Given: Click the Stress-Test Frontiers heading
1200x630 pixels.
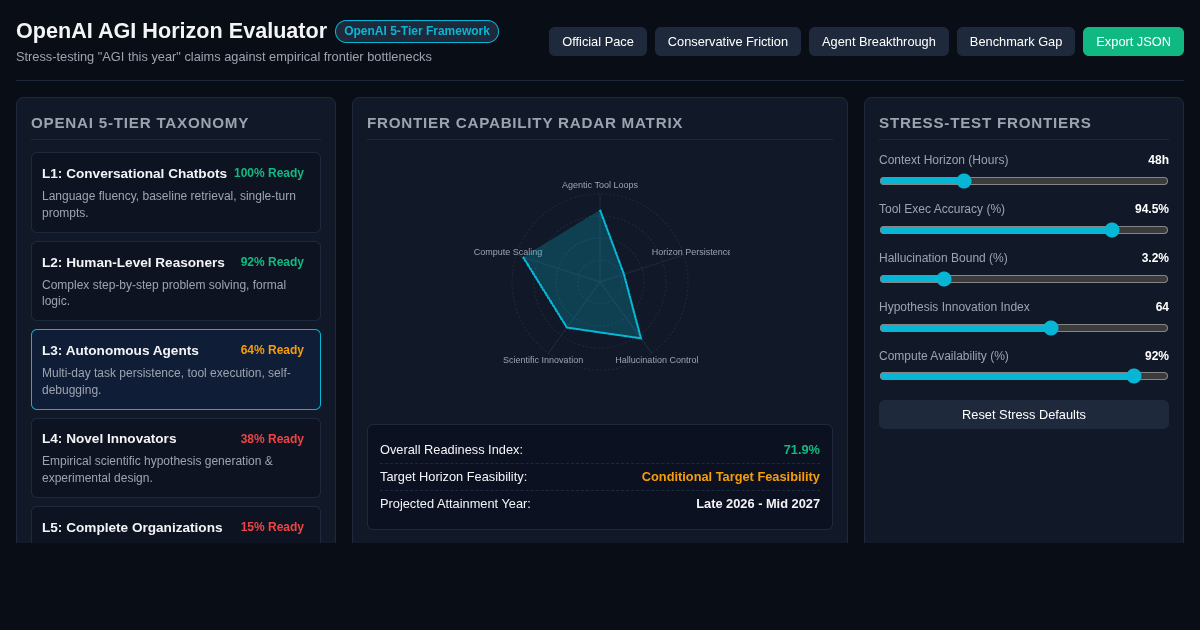Looking at the screenshot, I should (x=985, y=123).
